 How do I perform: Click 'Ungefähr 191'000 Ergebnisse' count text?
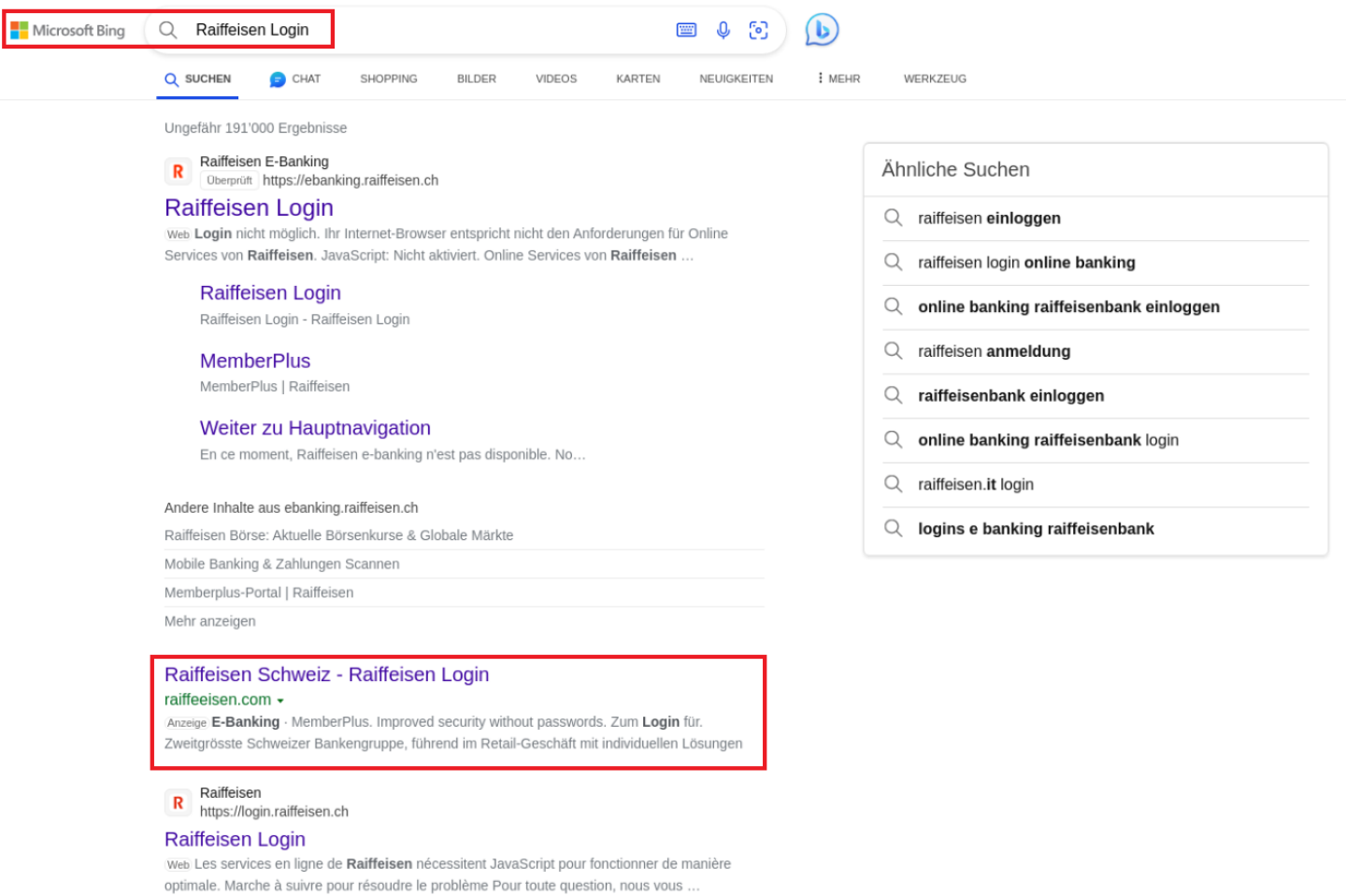[x=255, y=128]
